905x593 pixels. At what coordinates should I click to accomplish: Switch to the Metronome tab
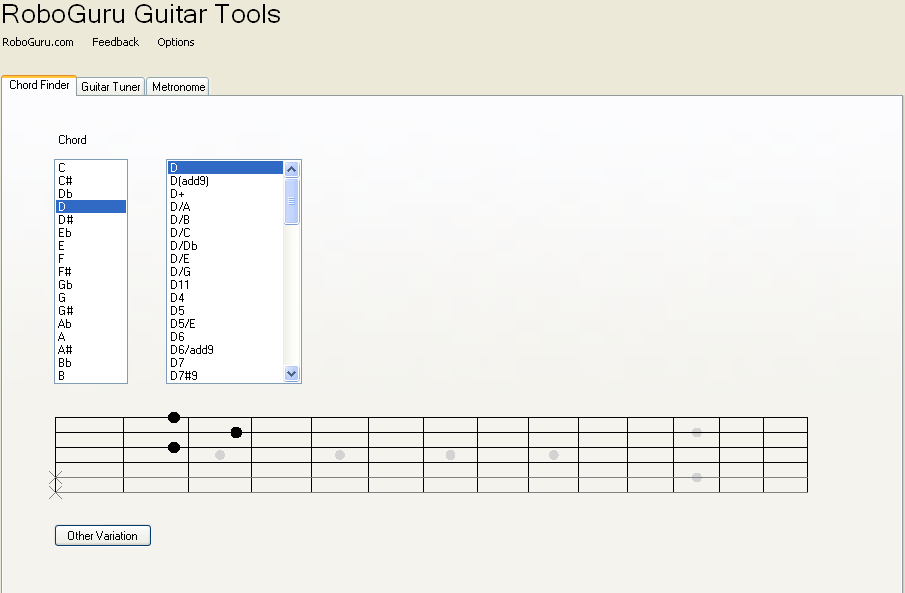178,87
